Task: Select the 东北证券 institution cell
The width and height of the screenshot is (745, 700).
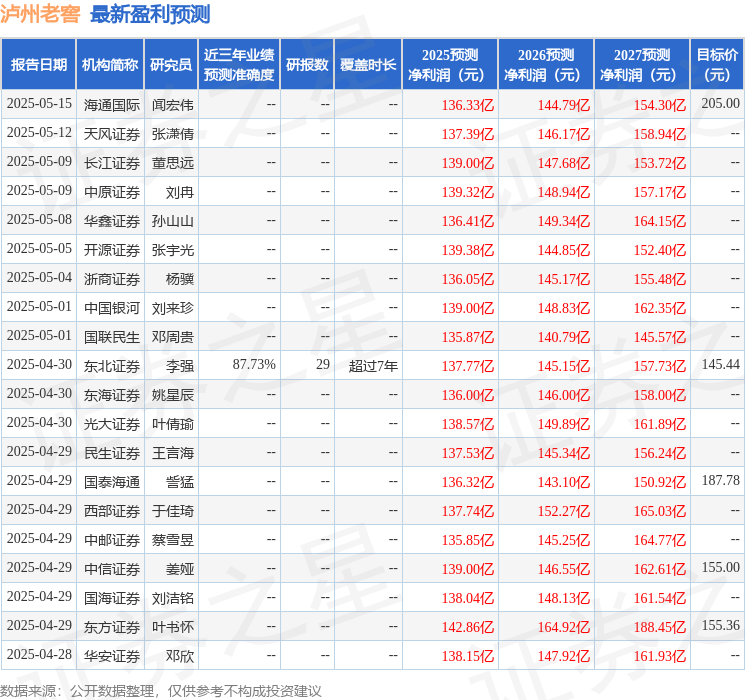Action: [112, 366]
